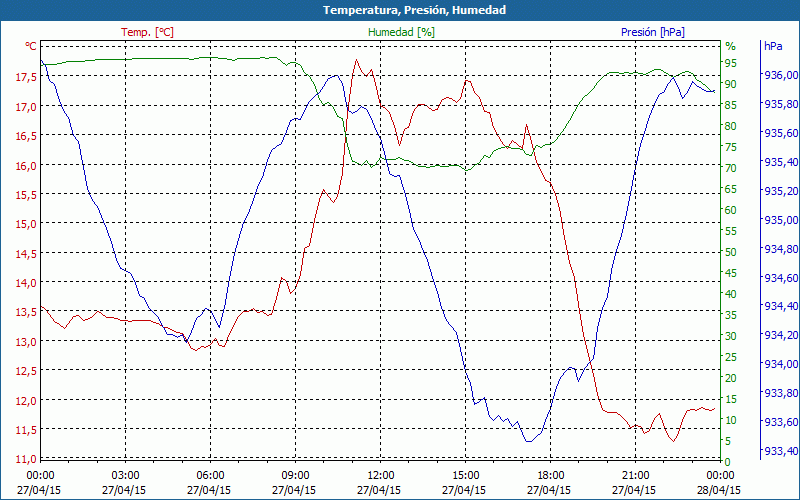
Task: Click 14,0 on the temperature axis
Action: coord(27,283)
